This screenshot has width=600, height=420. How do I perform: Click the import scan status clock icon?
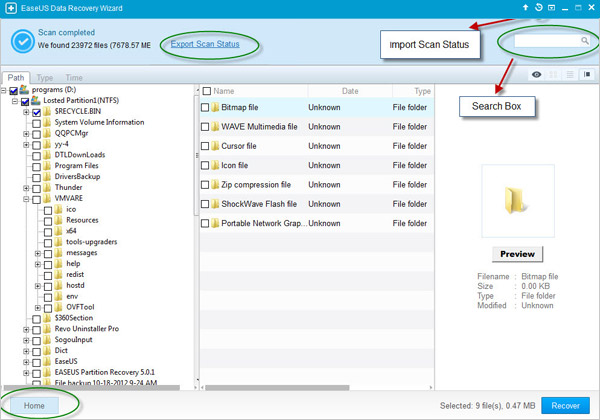[539, 8]
